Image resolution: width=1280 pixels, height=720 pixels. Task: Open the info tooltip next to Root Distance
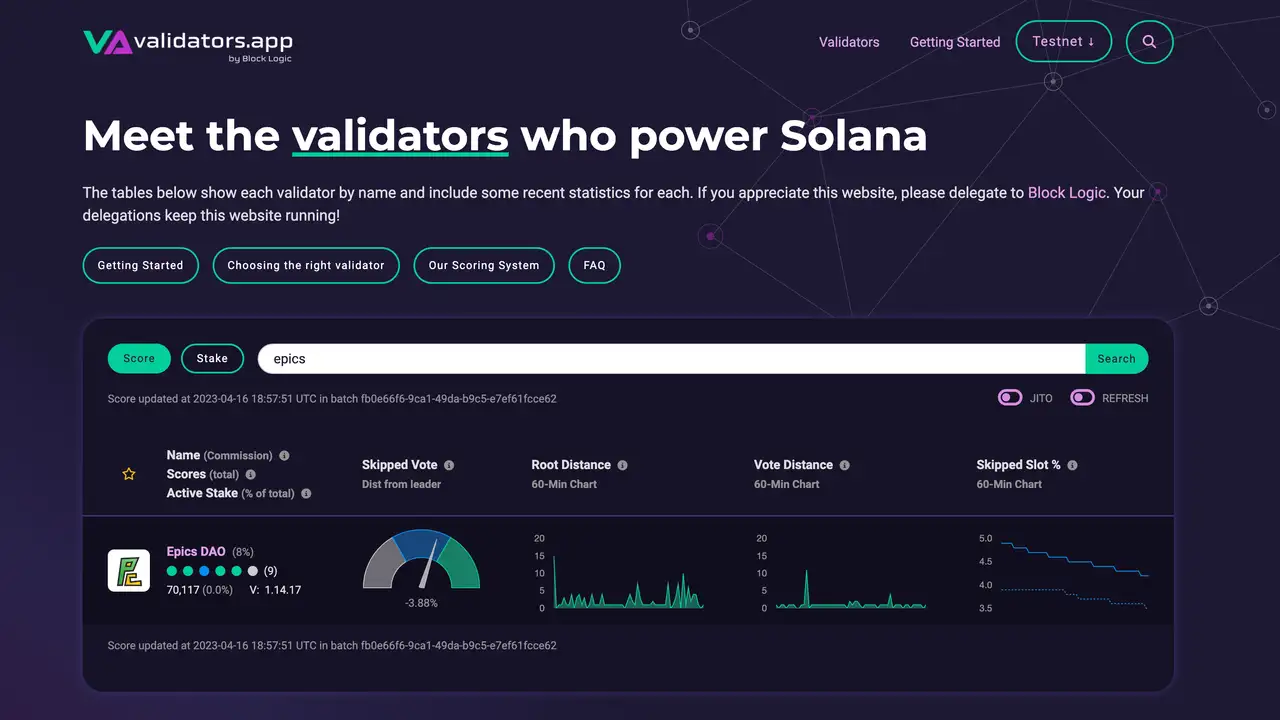coord(622,464)
